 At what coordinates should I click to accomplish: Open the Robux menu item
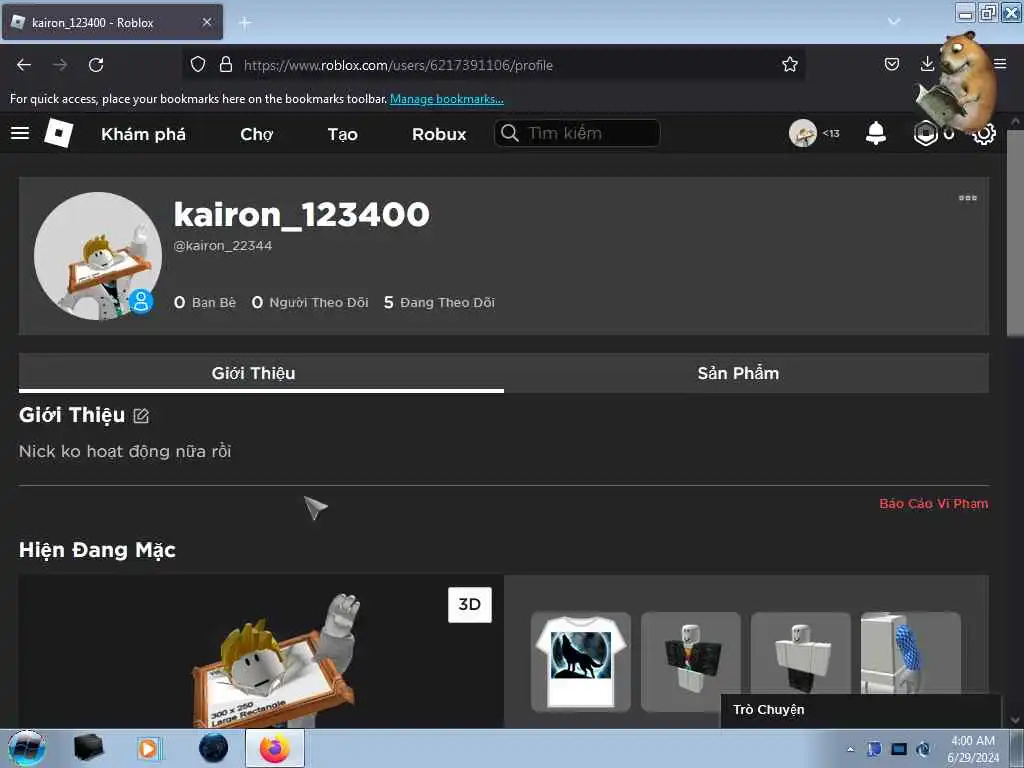(x=439, y=134)
